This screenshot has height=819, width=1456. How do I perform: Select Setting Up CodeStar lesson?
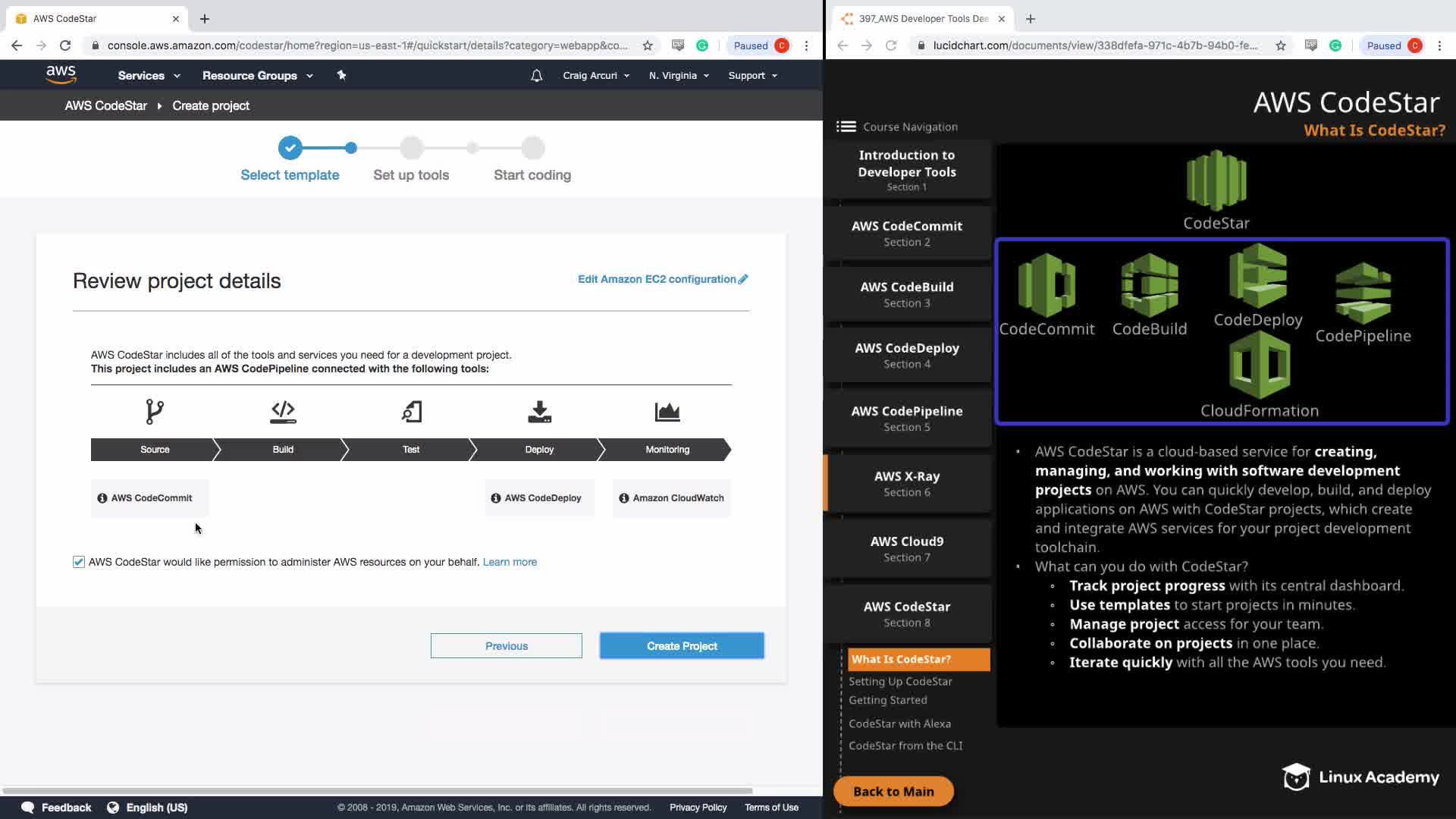click(900, 681)
